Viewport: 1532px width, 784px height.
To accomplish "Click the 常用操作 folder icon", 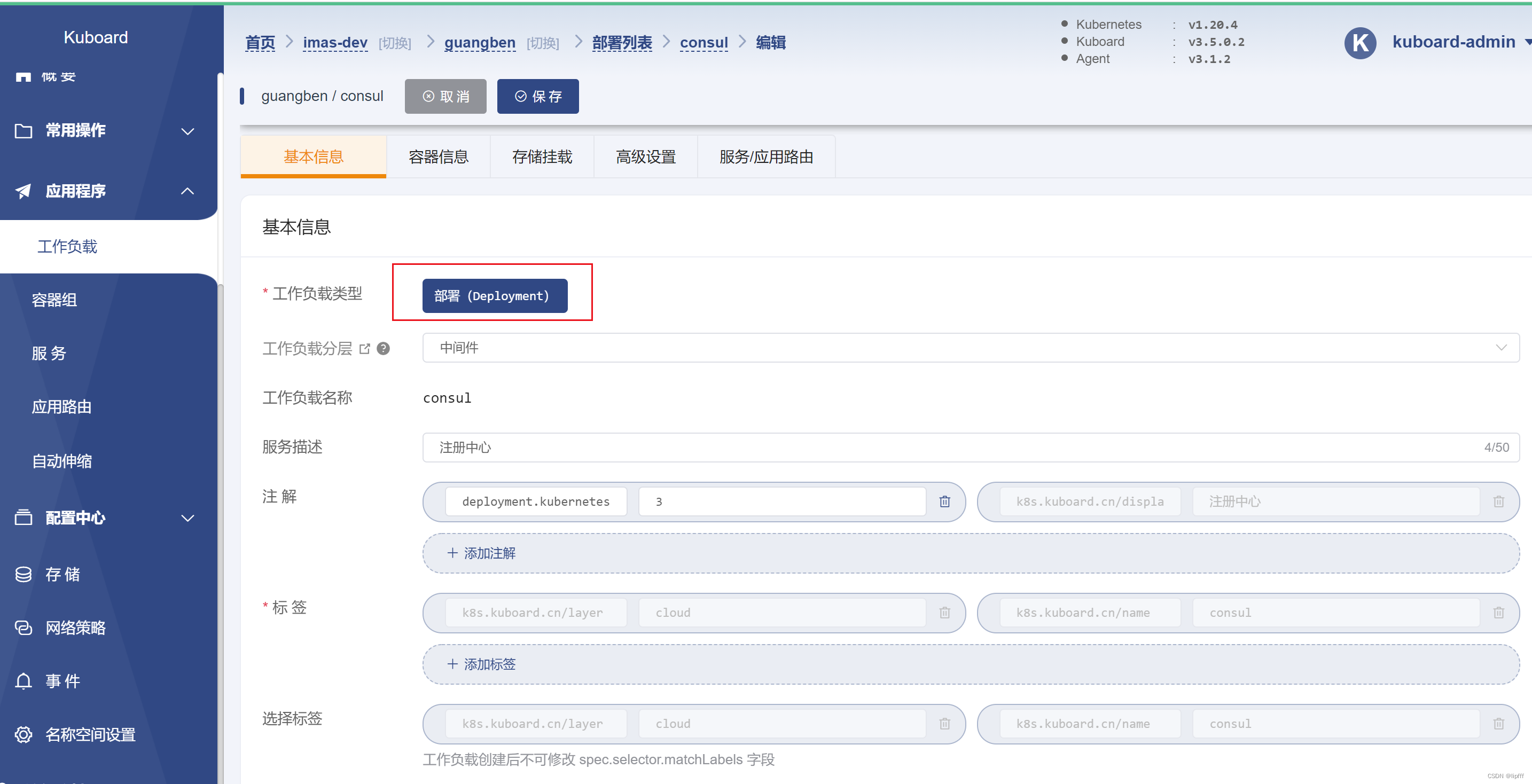I will click(24, 130).
